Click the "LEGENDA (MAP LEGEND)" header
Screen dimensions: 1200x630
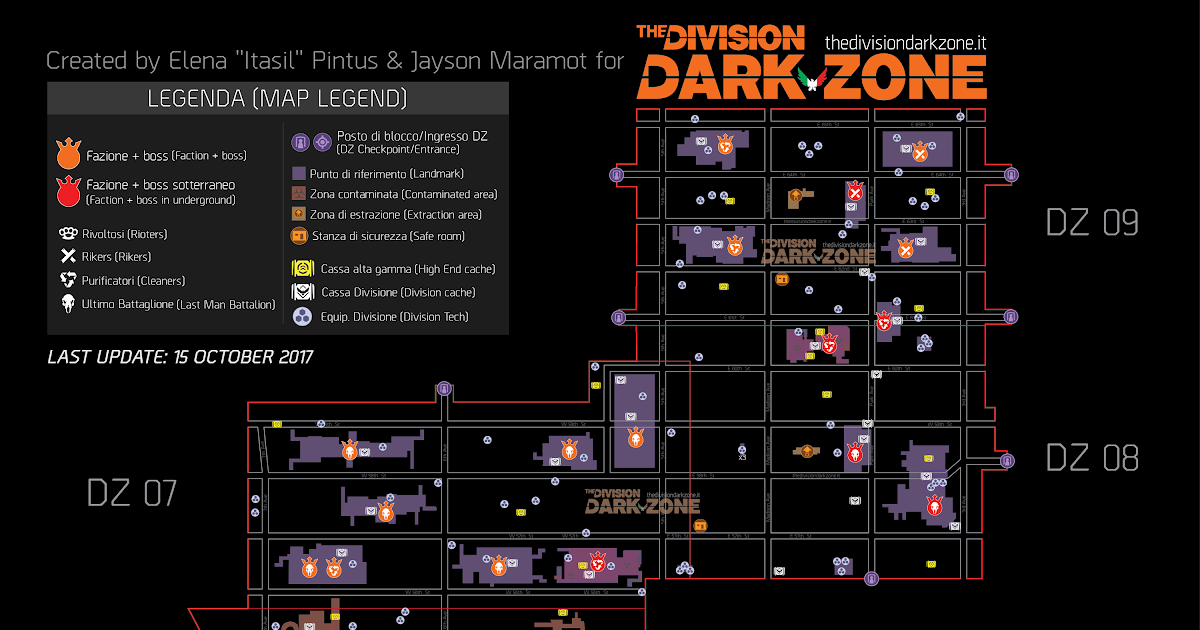pyautogui.click(x=277, y=98)
